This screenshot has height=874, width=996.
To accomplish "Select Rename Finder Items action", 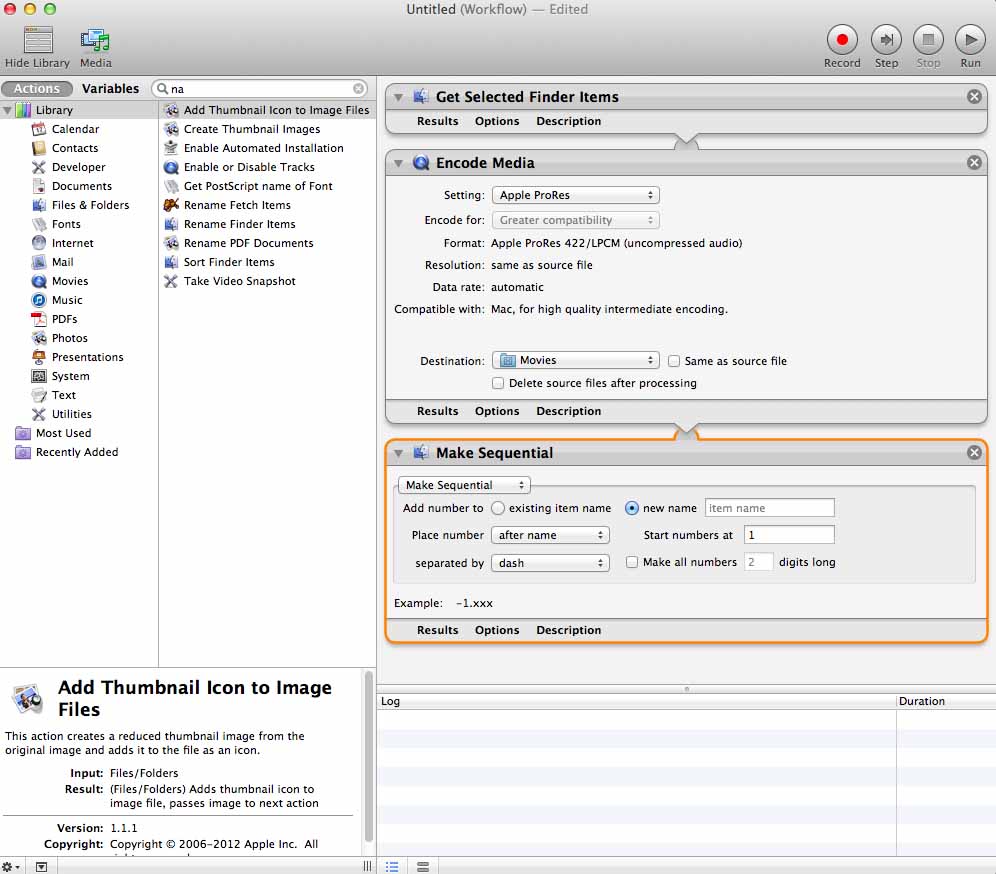I will (x=239, y=224).
